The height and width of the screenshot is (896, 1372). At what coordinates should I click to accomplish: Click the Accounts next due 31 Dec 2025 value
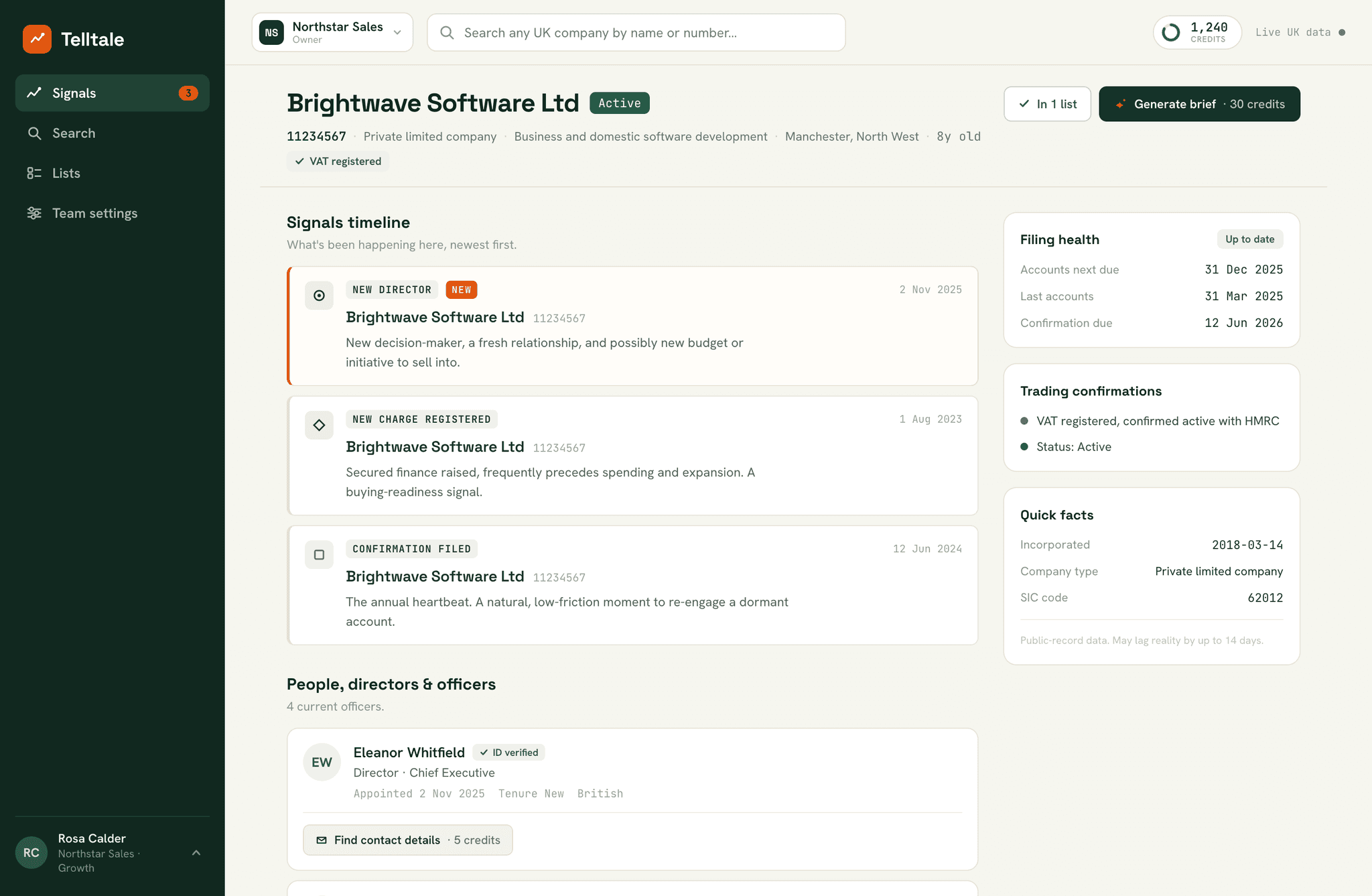coord(1243,269)
